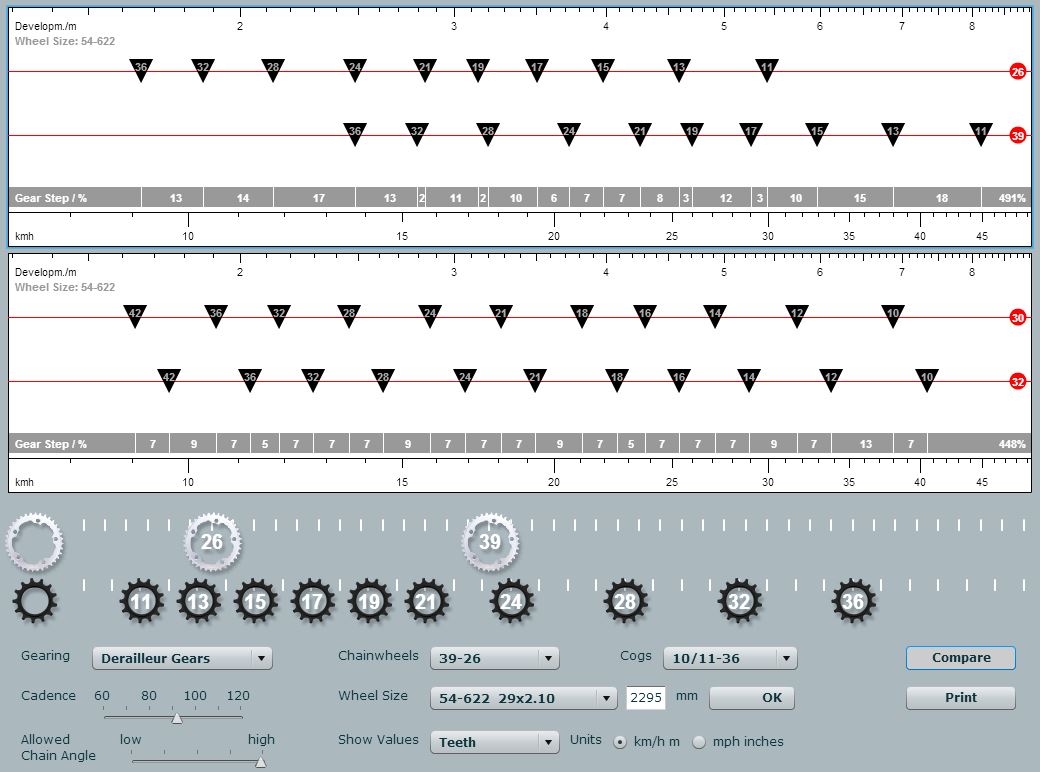Select the 24-tooth cog sprocket
This screenshot has width=1040, height=772.
[x=512, y=602]
